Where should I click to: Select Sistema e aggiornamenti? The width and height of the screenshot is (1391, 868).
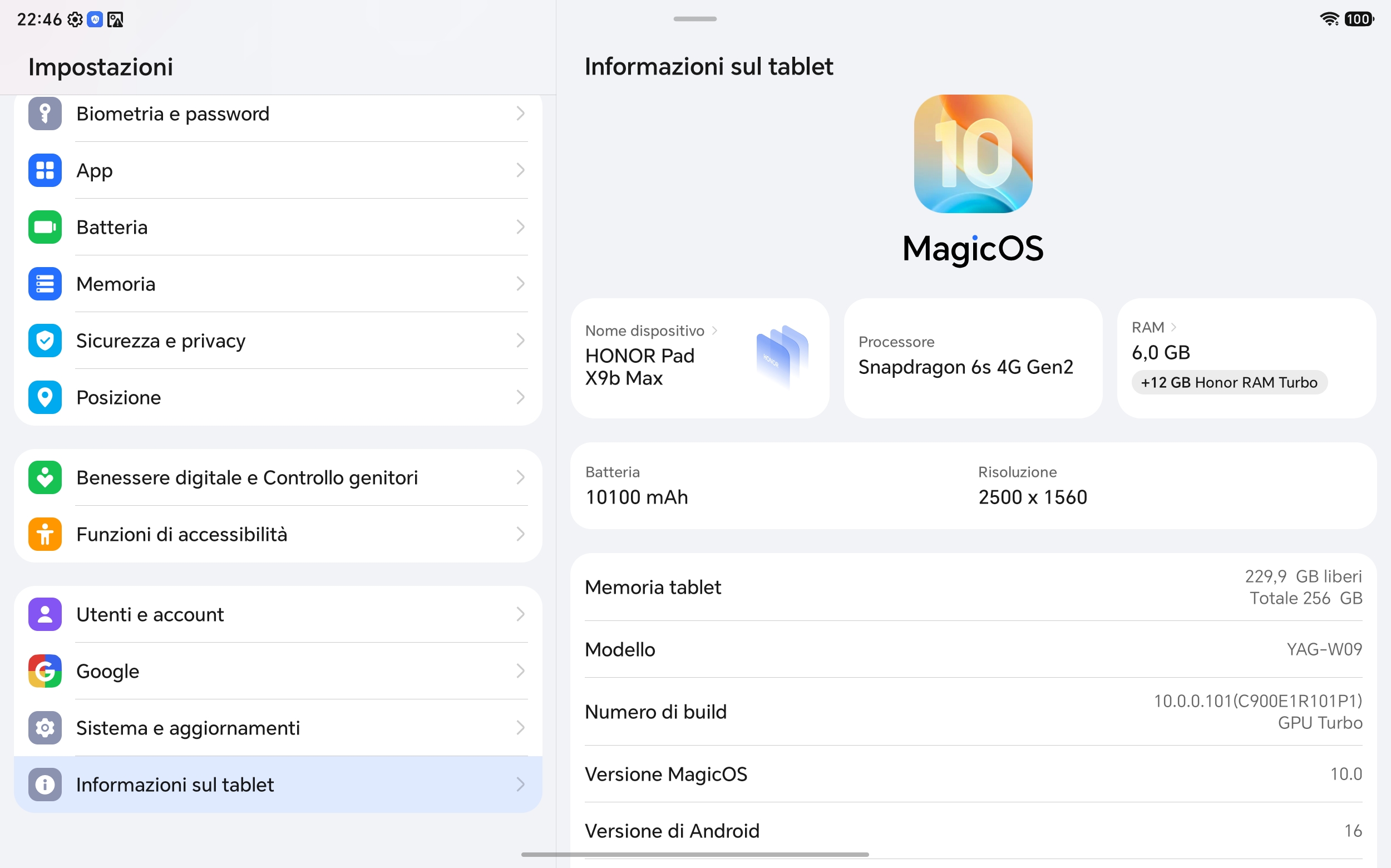click(278, 728)
